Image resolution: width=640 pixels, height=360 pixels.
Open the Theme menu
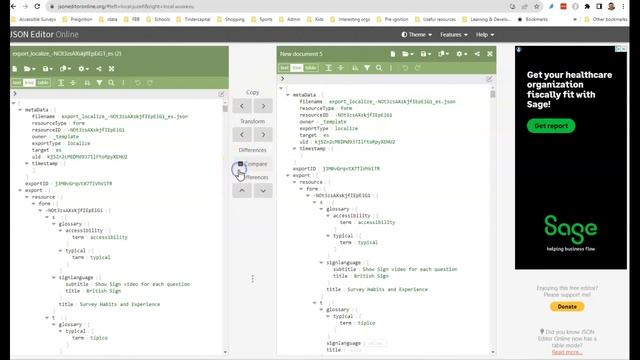(x=417, y=35)
